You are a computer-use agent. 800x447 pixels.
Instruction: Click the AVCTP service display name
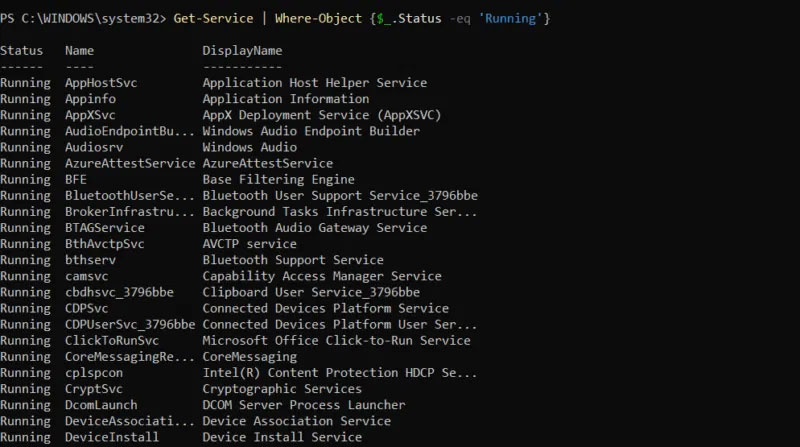pos(249,244)
